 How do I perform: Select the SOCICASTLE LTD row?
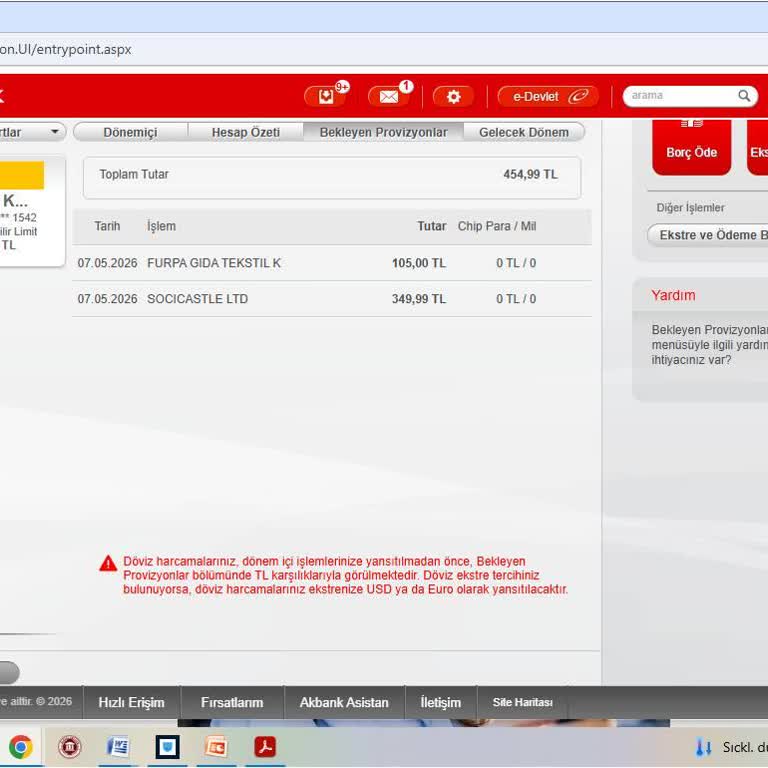(x=332, y=299)
